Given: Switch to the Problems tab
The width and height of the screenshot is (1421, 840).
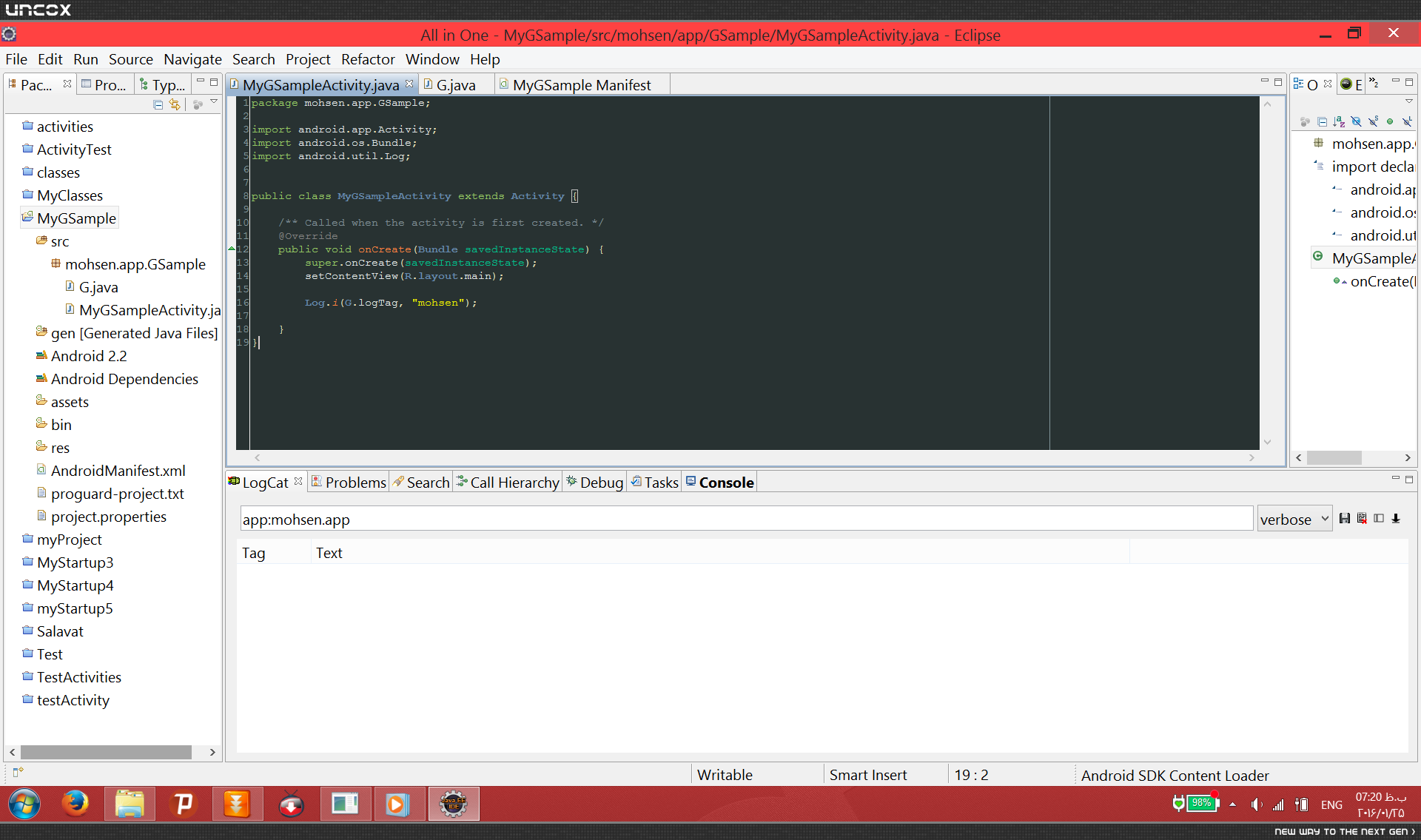Looking at the screenshot, I should [x=349, y=483].
